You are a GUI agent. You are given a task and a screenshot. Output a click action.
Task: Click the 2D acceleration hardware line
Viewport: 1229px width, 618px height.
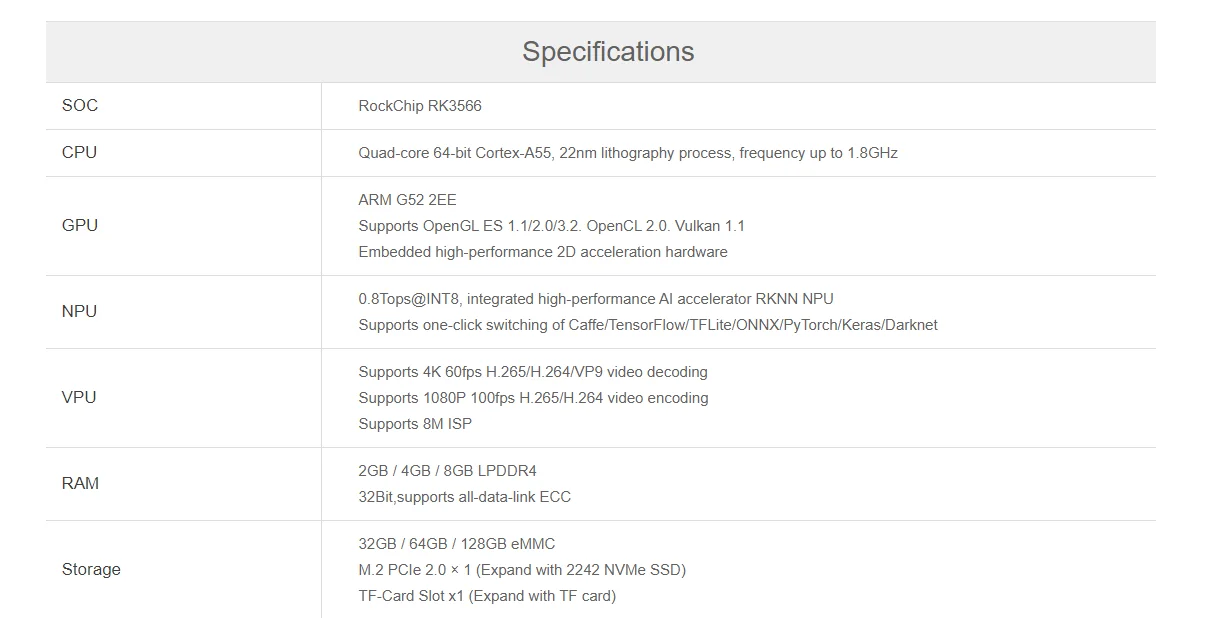click(x=543, y=252)
